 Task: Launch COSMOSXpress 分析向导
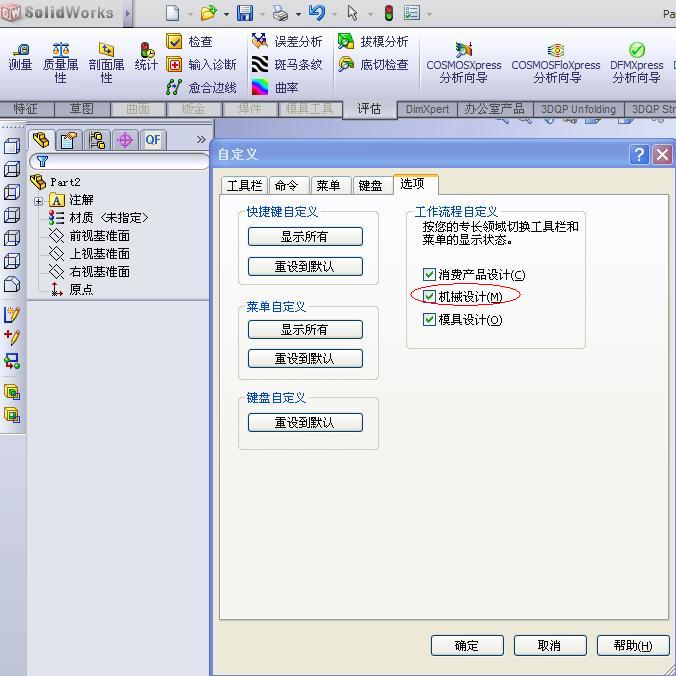(463, 63)
